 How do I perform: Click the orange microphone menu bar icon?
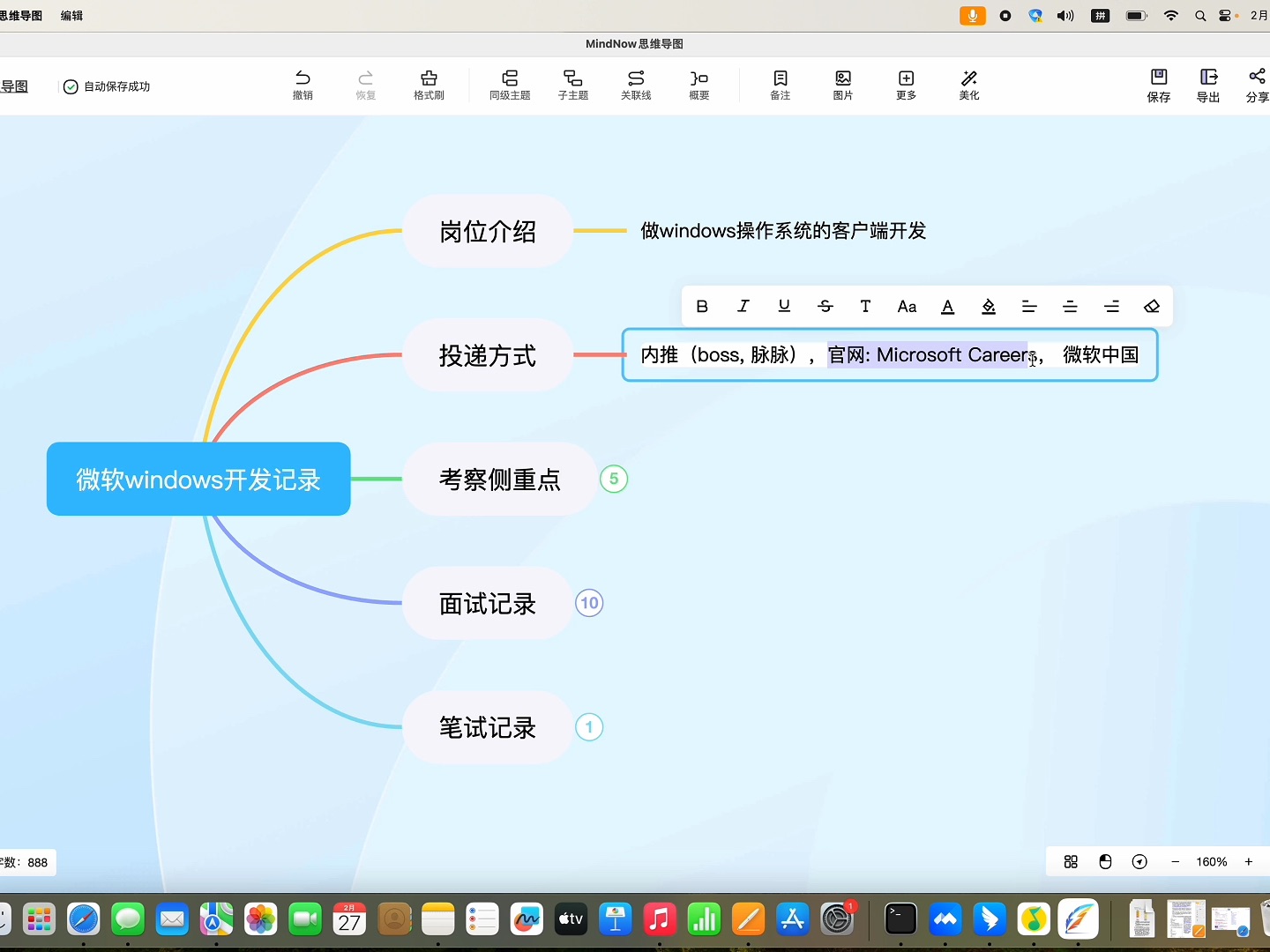973,16
